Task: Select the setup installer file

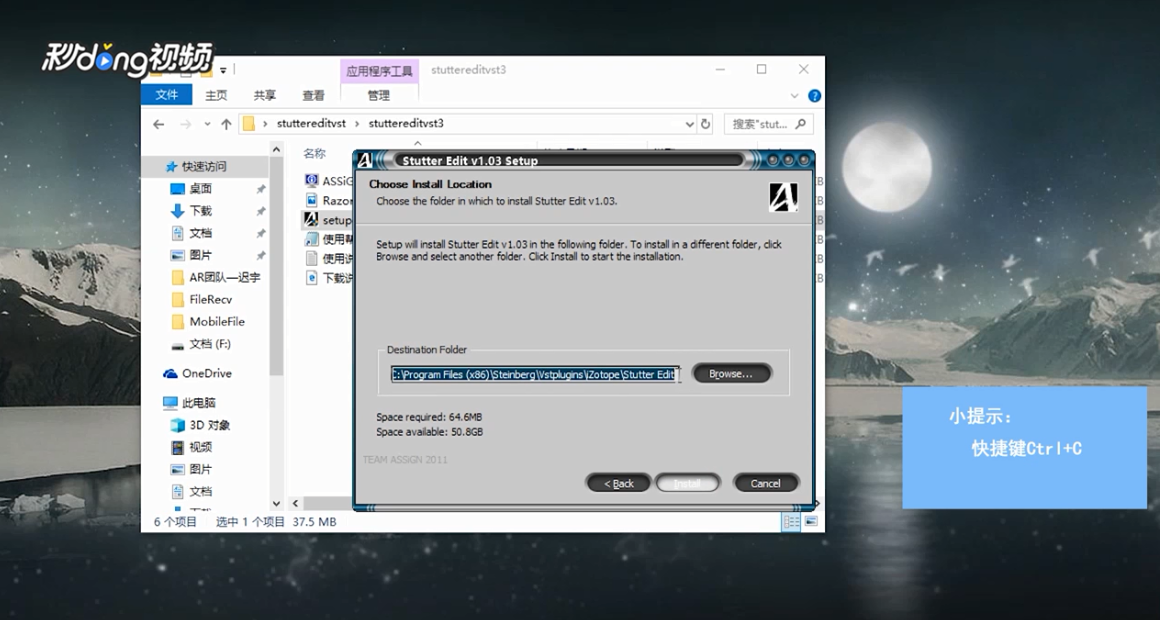Action: (x=328, y=220)
